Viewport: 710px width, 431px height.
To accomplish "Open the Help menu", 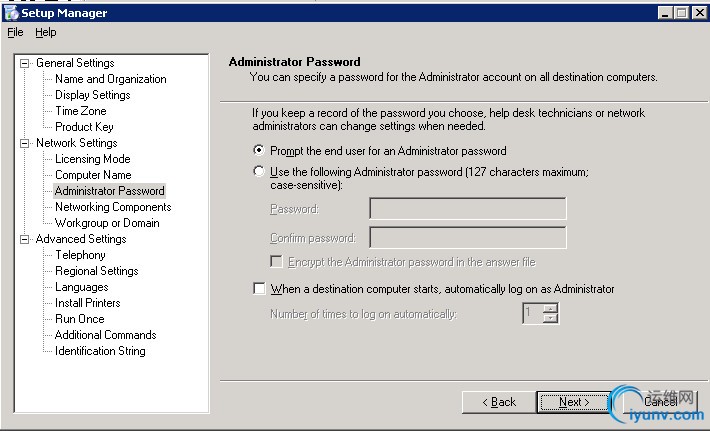I will point(46,32).
